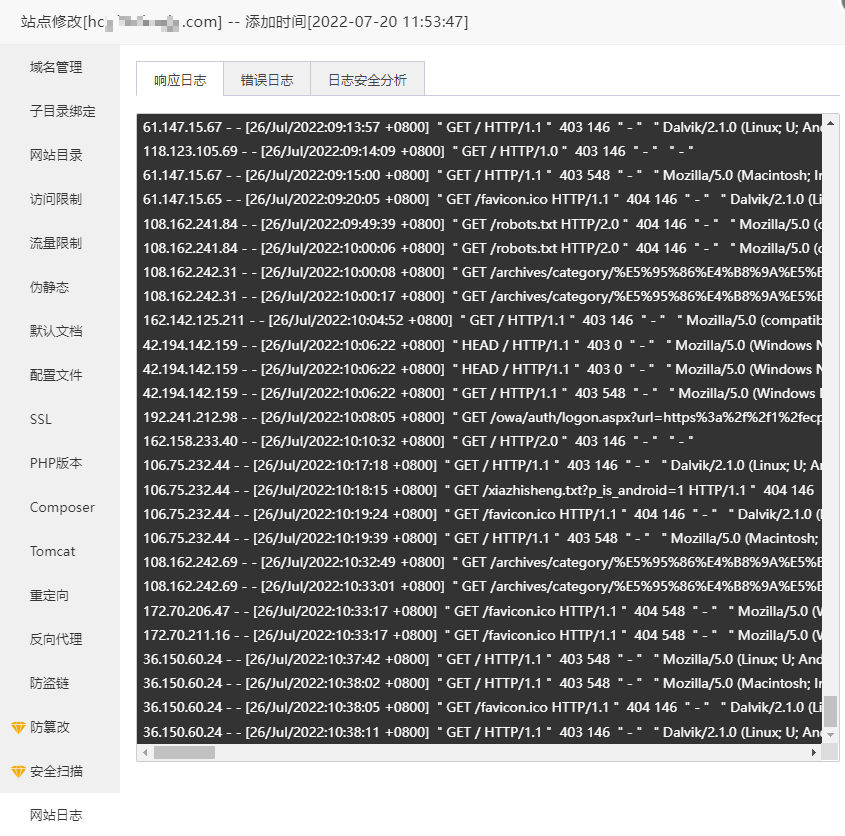Click the log scroll-up arrow
This screenshot has width=845, height=836.
click(x=830, y=123)
